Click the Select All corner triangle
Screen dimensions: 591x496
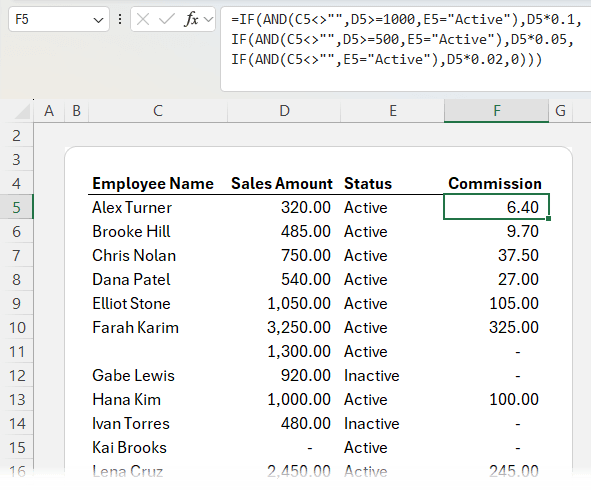(x=22, y=111)
